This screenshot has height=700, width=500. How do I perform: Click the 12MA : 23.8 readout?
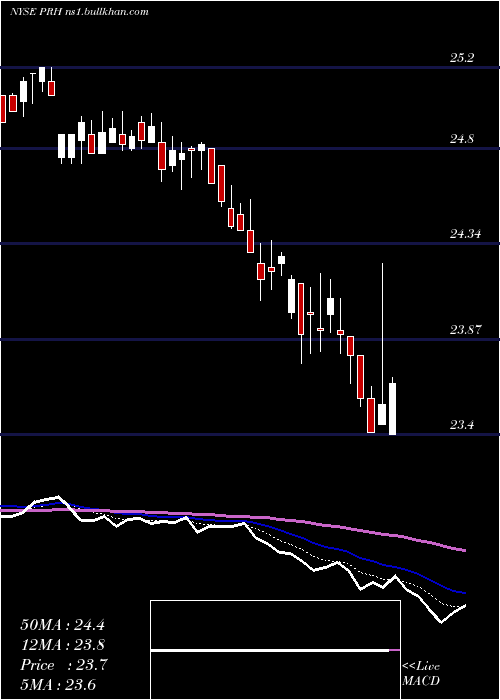coord(62,645)
